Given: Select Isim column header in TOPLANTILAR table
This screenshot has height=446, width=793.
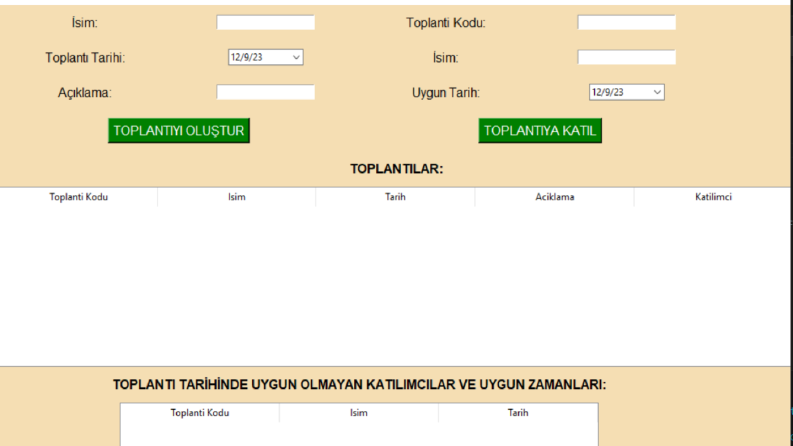Looking at the screenshot, I should pyautogui.click(x=237, y=197).
